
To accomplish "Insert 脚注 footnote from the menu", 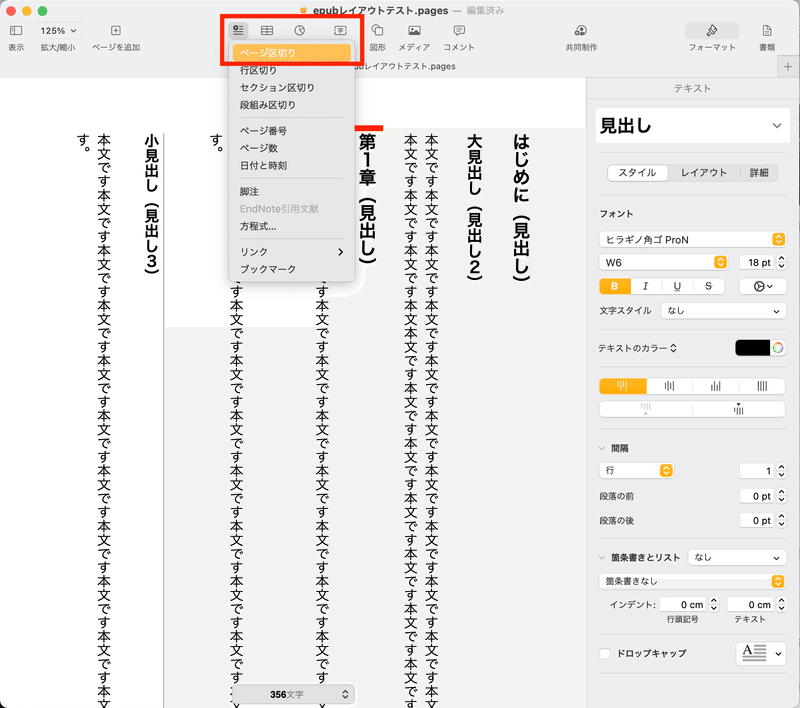I will tap(291, 191).
